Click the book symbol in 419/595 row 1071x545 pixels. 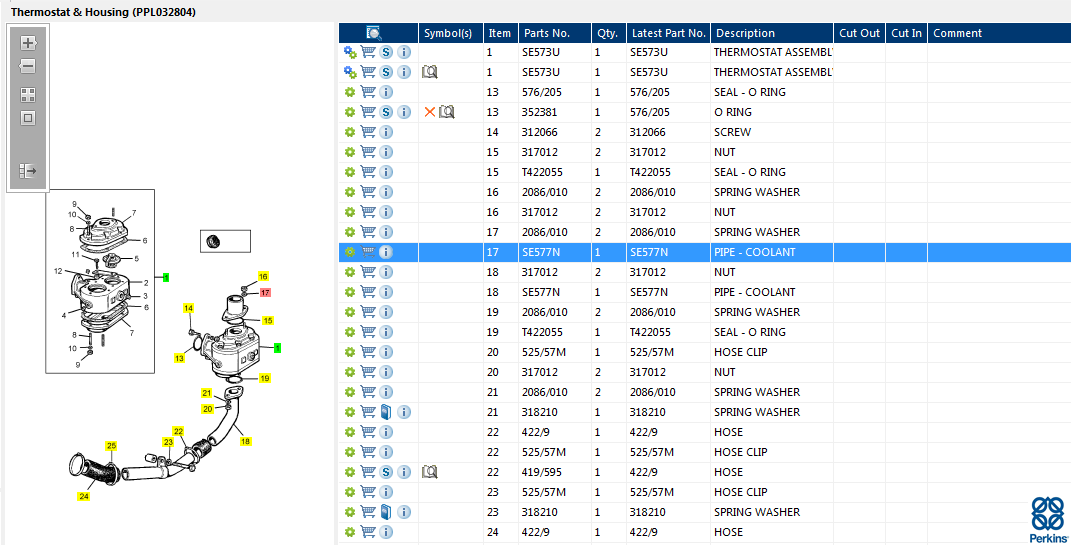(x=430, y=472)
